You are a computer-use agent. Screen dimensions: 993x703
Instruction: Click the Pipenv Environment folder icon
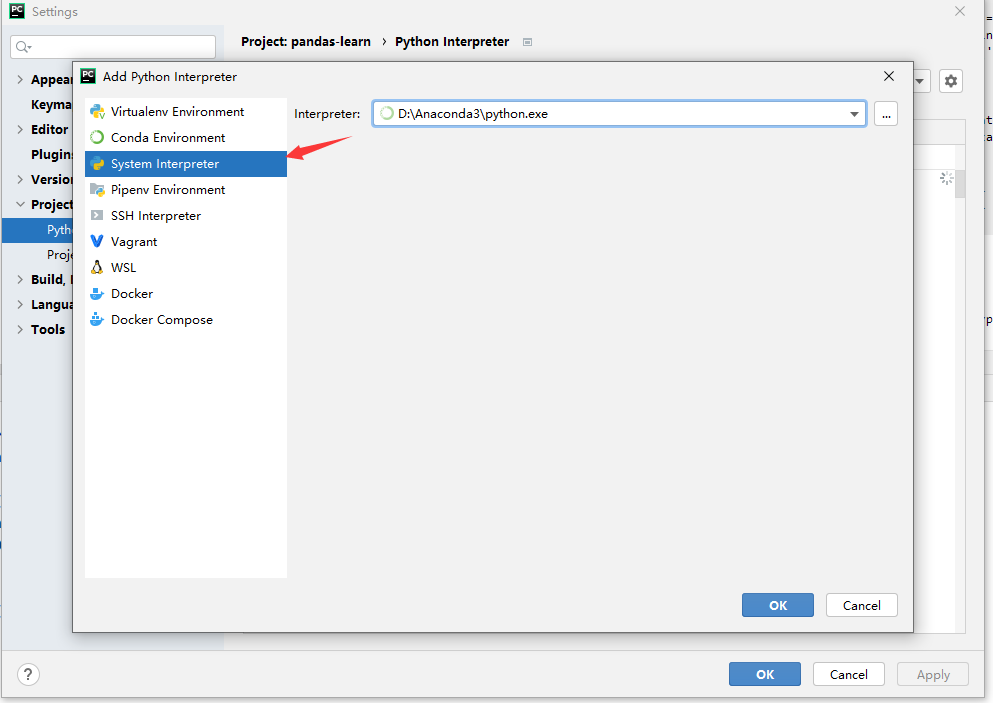click(x=97, y=189)
